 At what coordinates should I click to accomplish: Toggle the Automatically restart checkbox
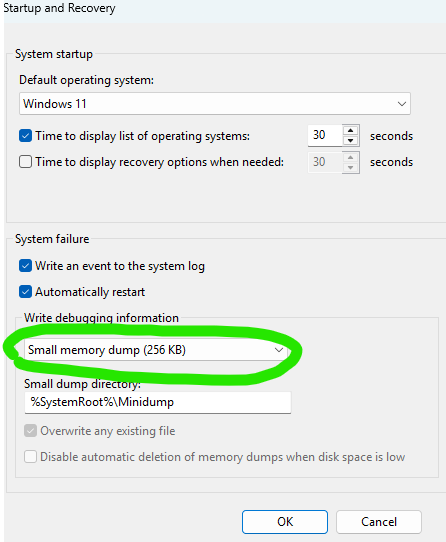point(25,292)
